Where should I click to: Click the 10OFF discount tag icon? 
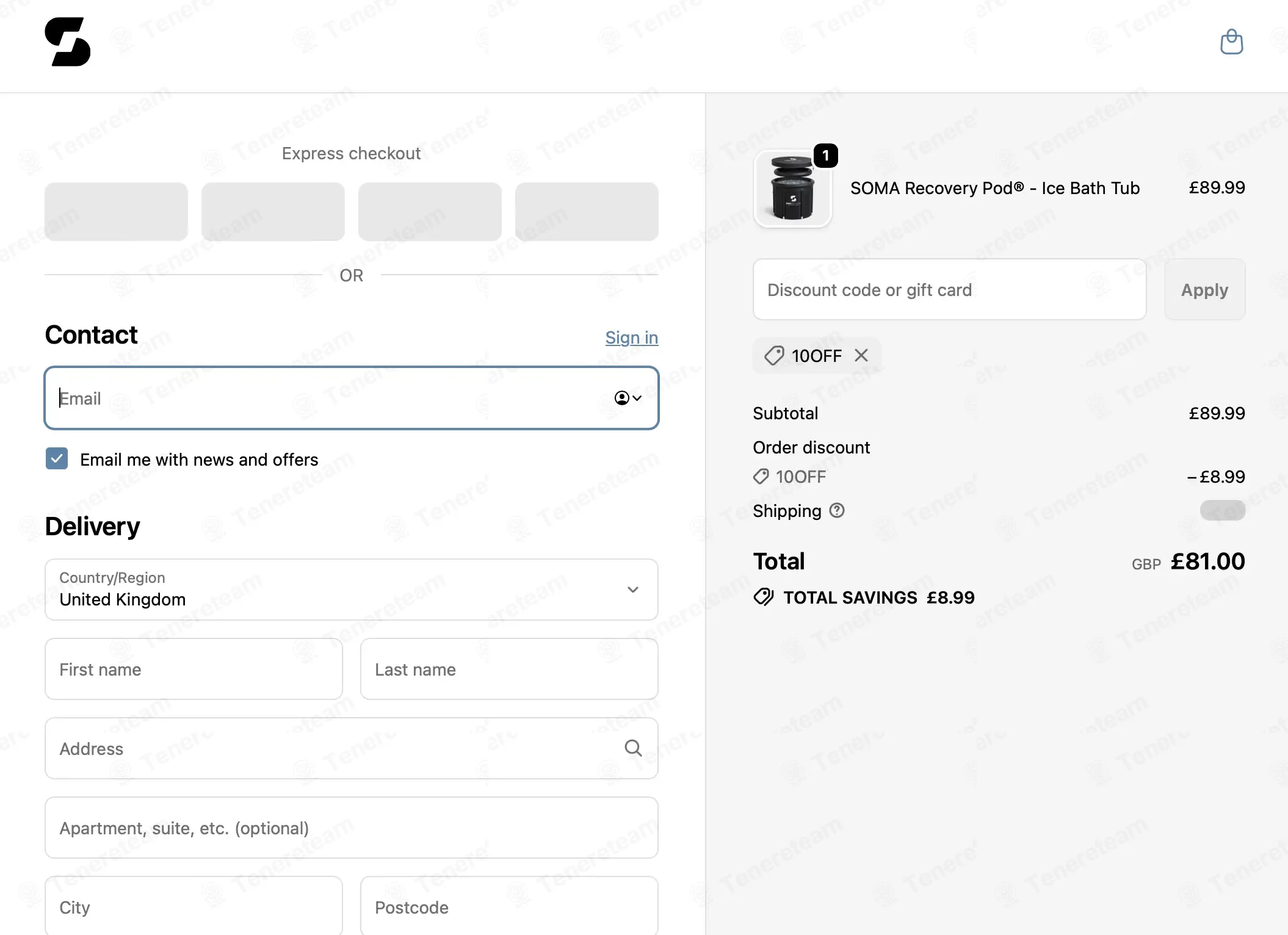pos(774,355)
